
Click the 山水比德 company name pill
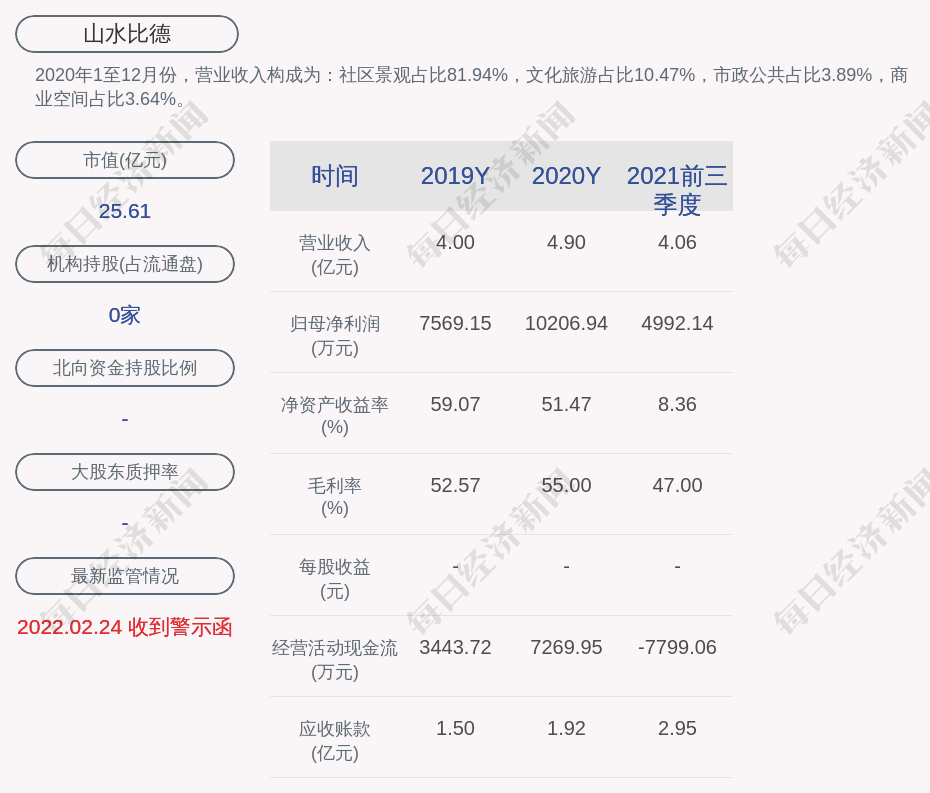(x=127, y=34)
